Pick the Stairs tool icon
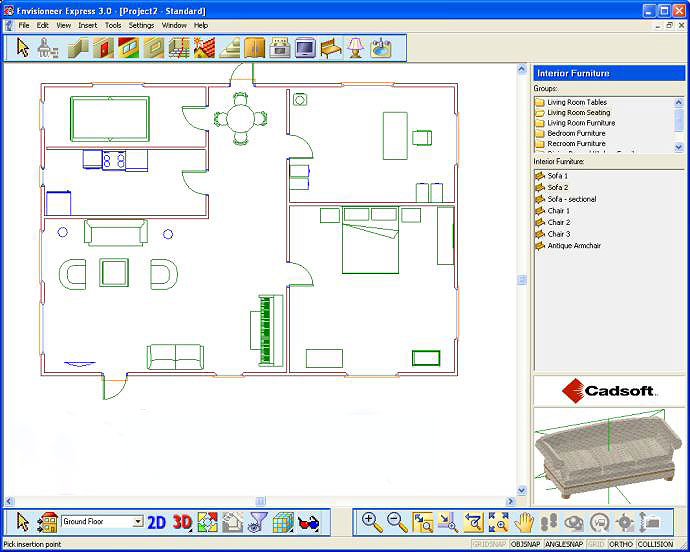The width and height of the screenshot is (690, 552). [x=230, y=48]
